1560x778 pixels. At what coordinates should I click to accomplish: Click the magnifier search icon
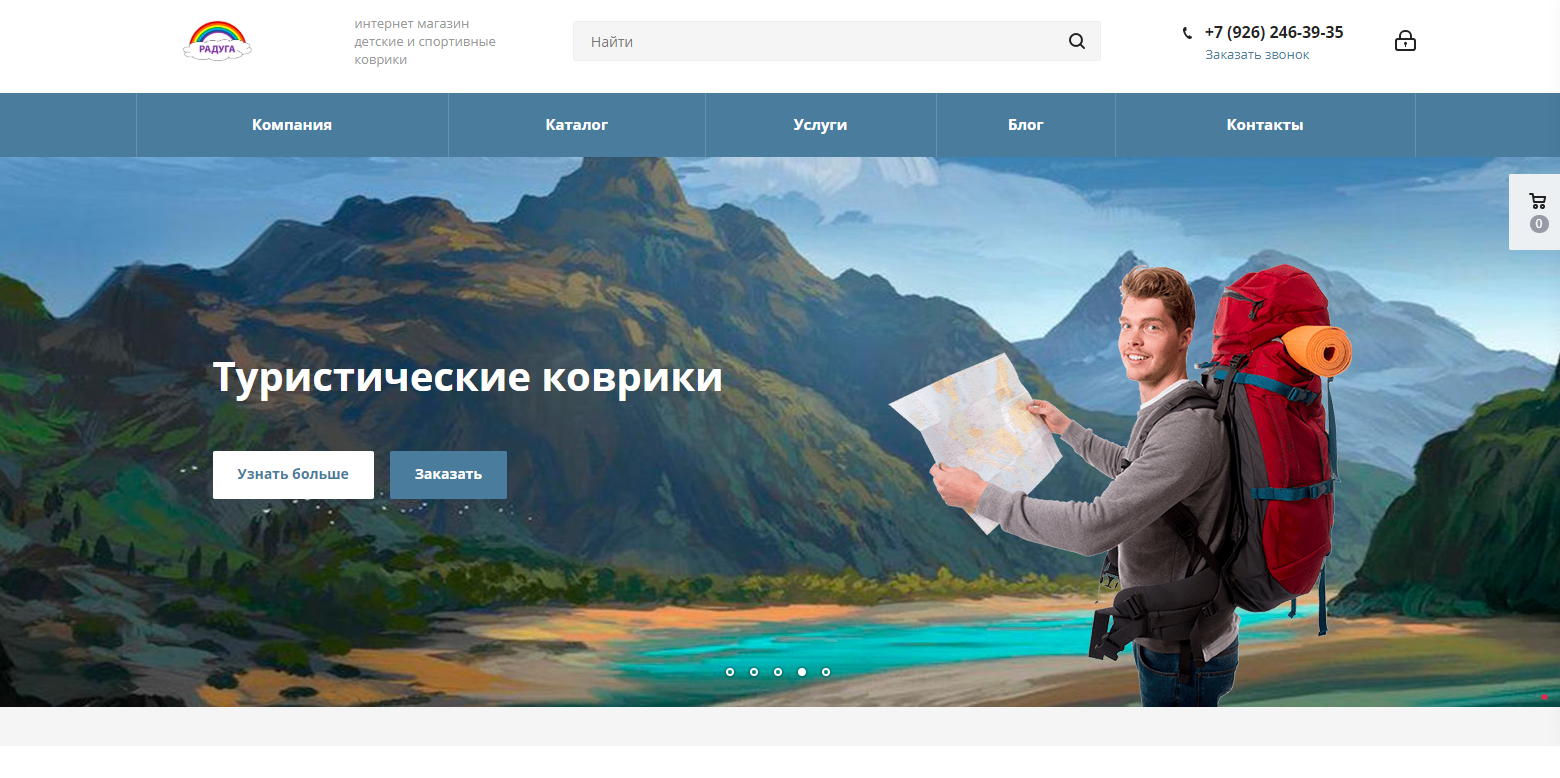click(x=1076, y=41)
